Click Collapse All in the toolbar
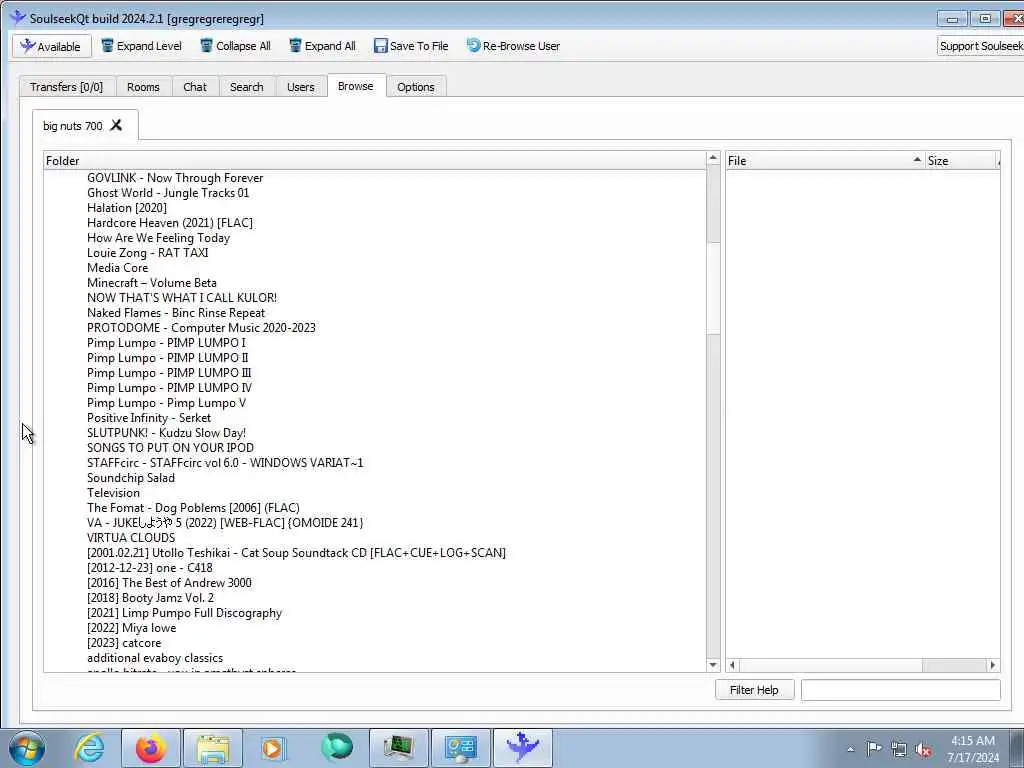1024x768 pixels. (x=235, y=46)
